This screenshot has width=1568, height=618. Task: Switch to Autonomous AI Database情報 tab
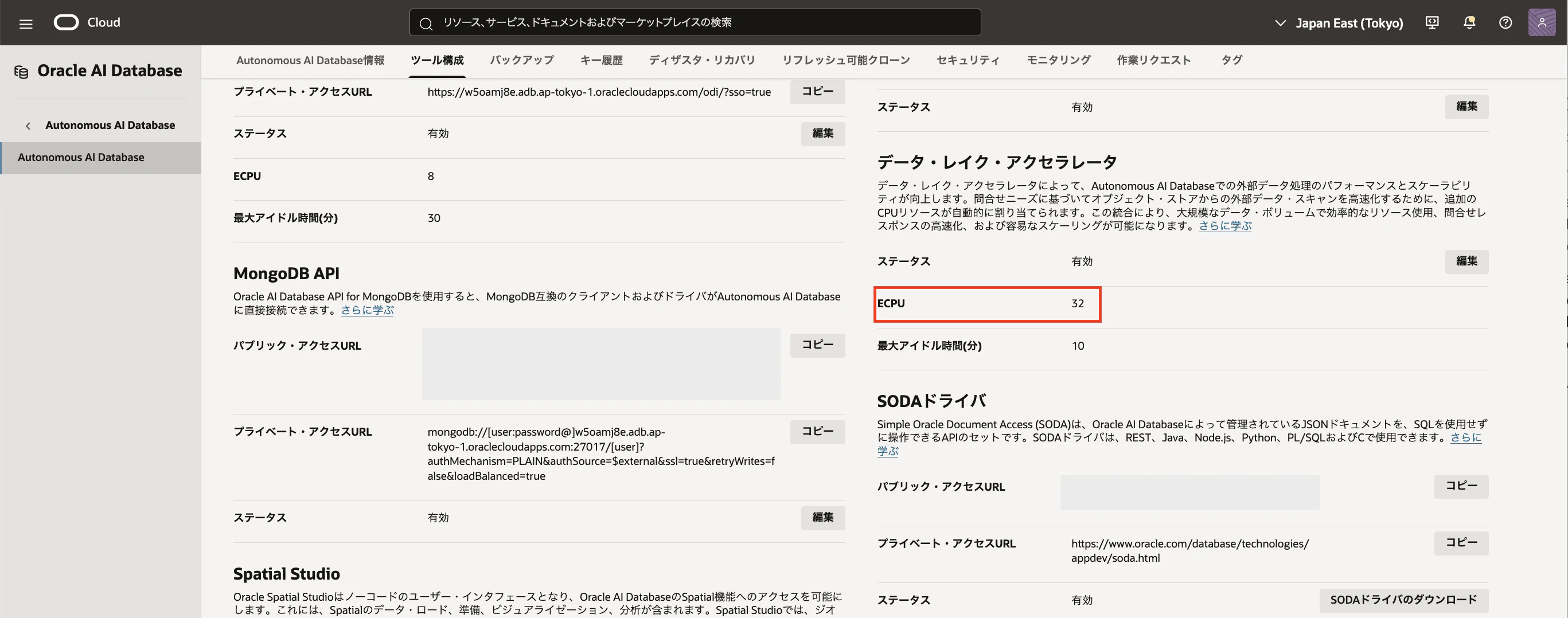click(310, 60)
